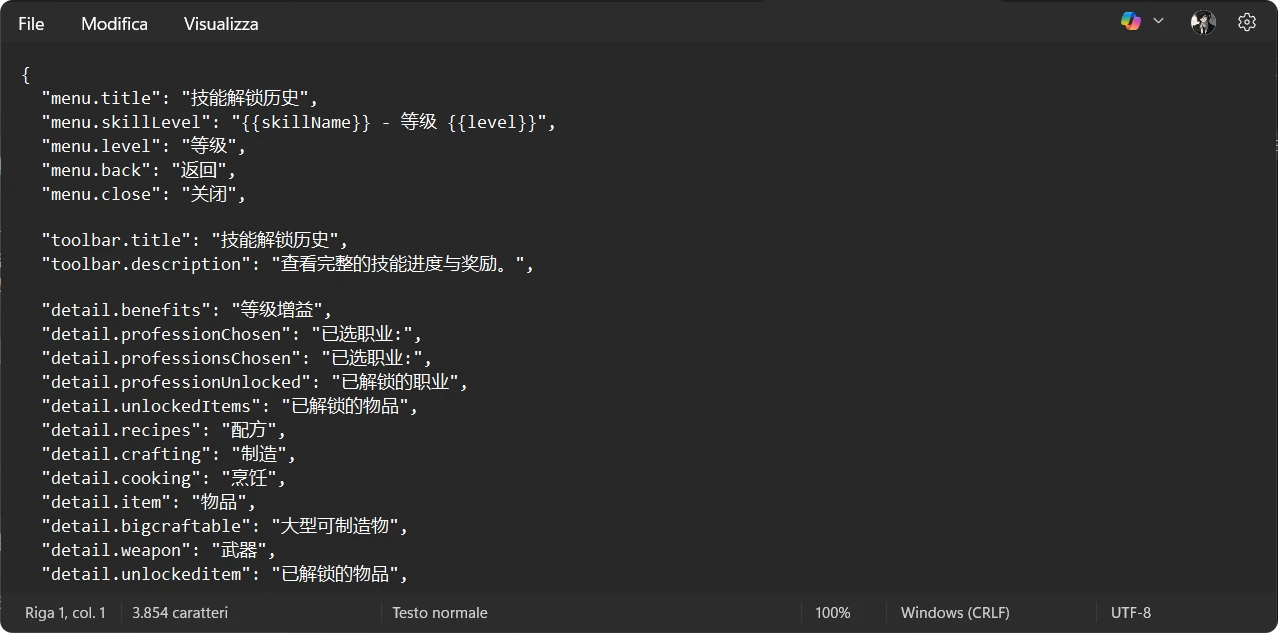
Task: Open Notepad settings via the gear icon
Action: pyautogui.click(x=1246, y=22)
